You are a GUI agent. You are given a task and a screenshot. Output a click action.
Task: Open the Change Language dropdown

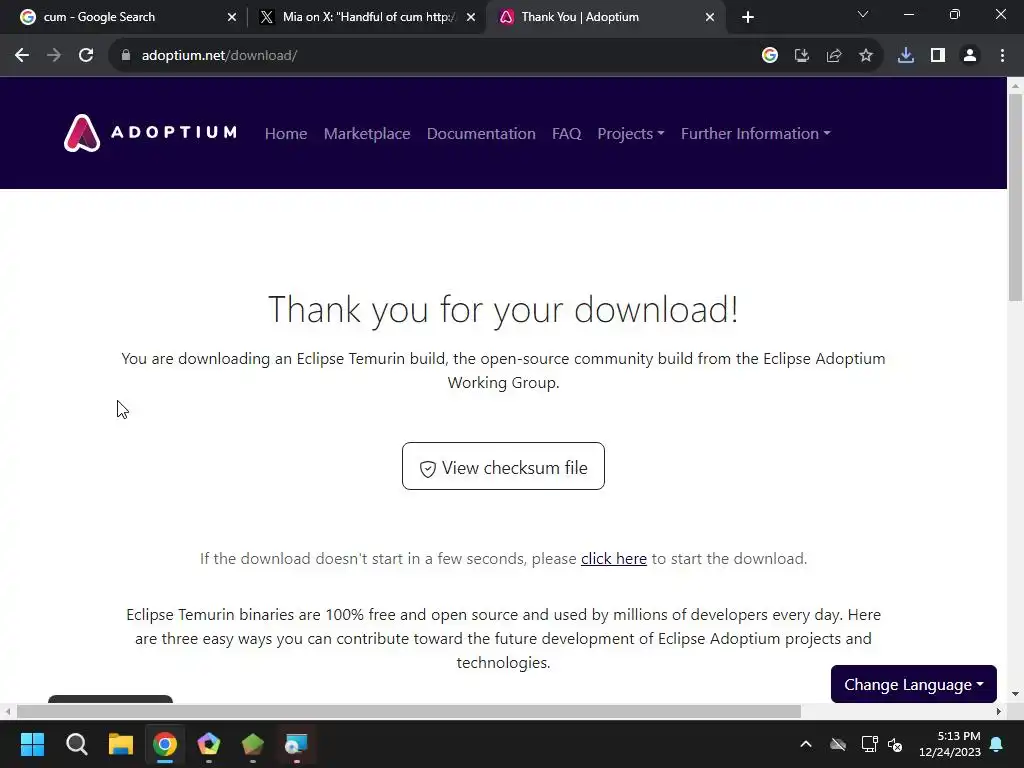pyautogui.click(x=914, y=684)
